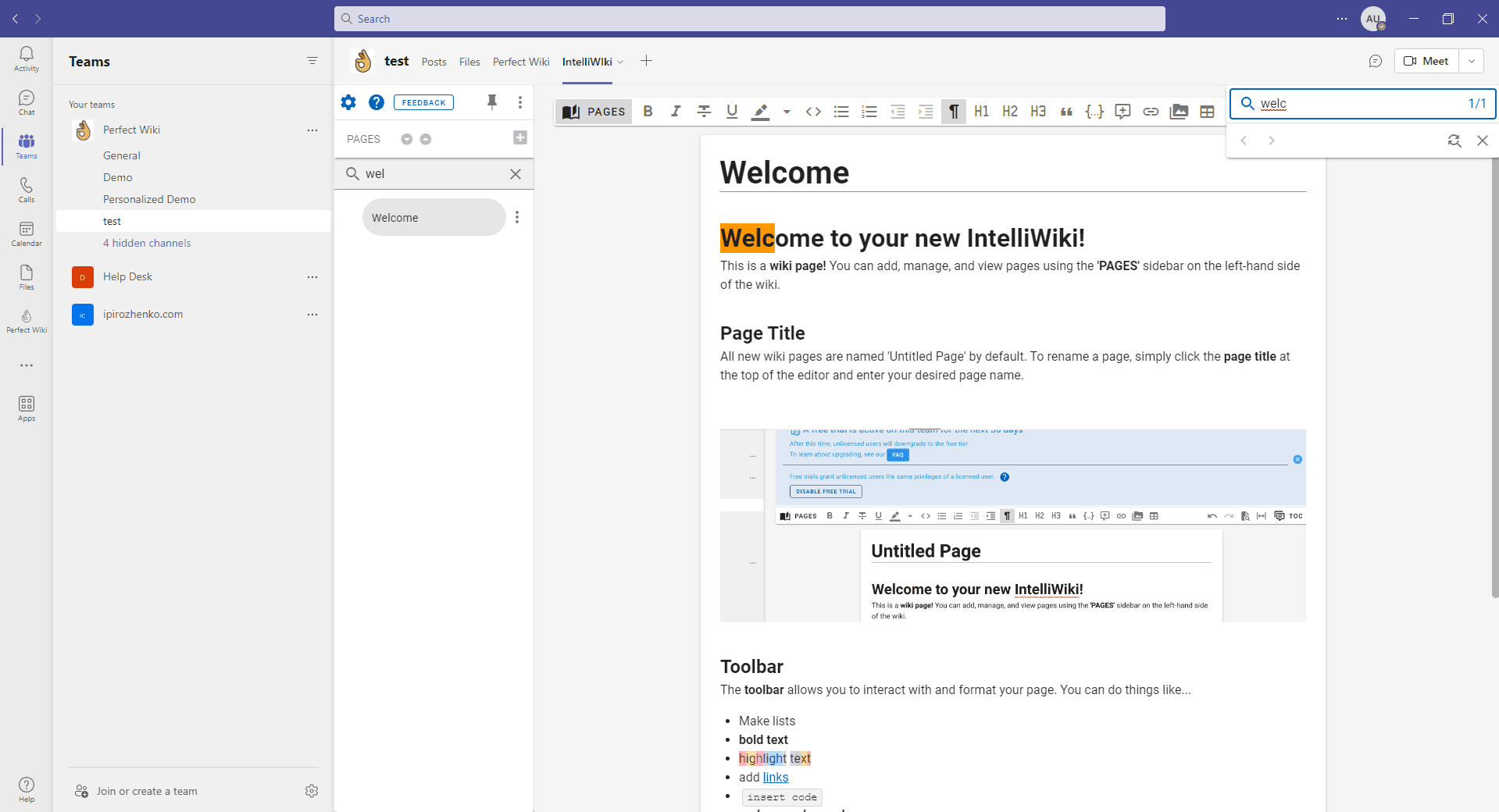
Task: Start a meeting with the Meet button
Action: [x=1426, y=61]
